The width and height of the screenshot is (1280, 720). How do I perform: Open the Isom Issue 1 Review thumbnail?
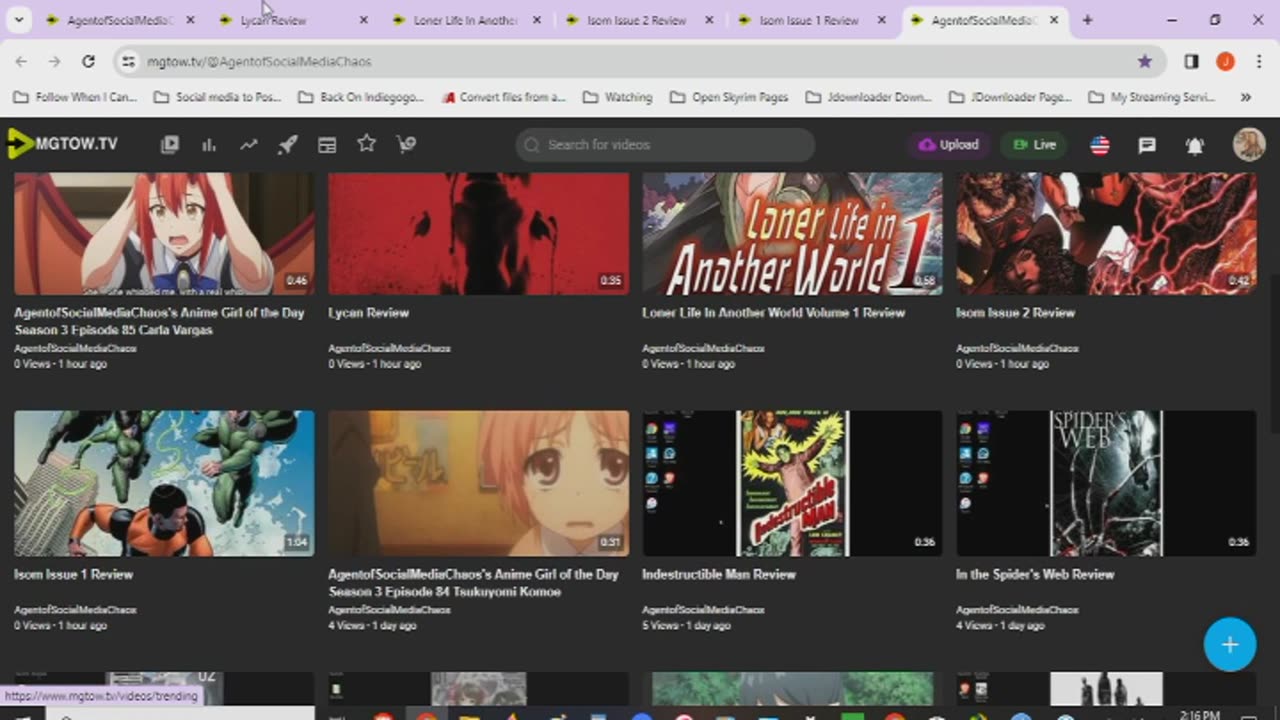164,483
